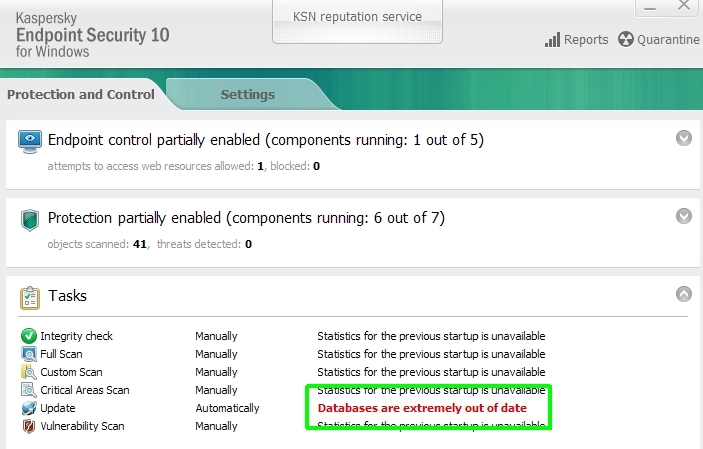Open the KSN reputation service panel
This screenshot has height=449, width=703.
pyautogui.click(x=357, y=21)
